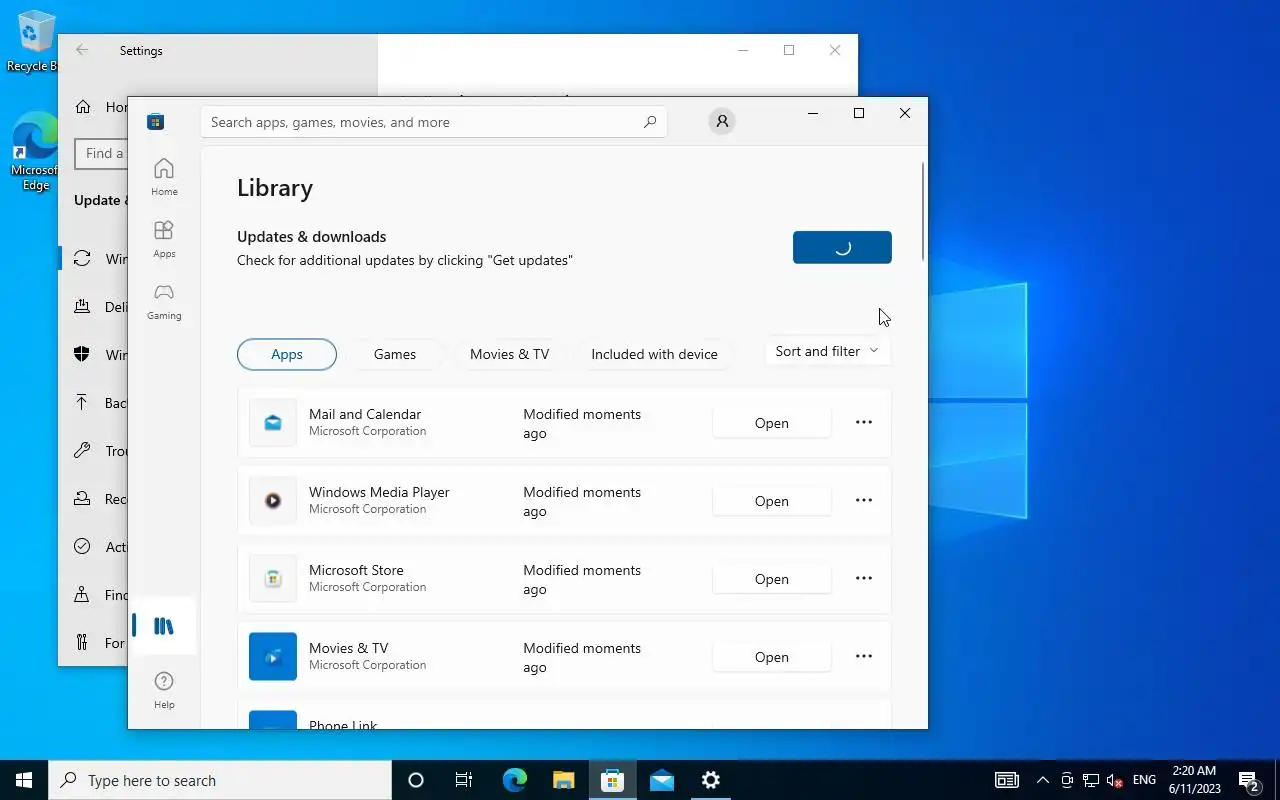Click back arrow in Settings window
Screen dimensions: 1280x800
[82, 50]
